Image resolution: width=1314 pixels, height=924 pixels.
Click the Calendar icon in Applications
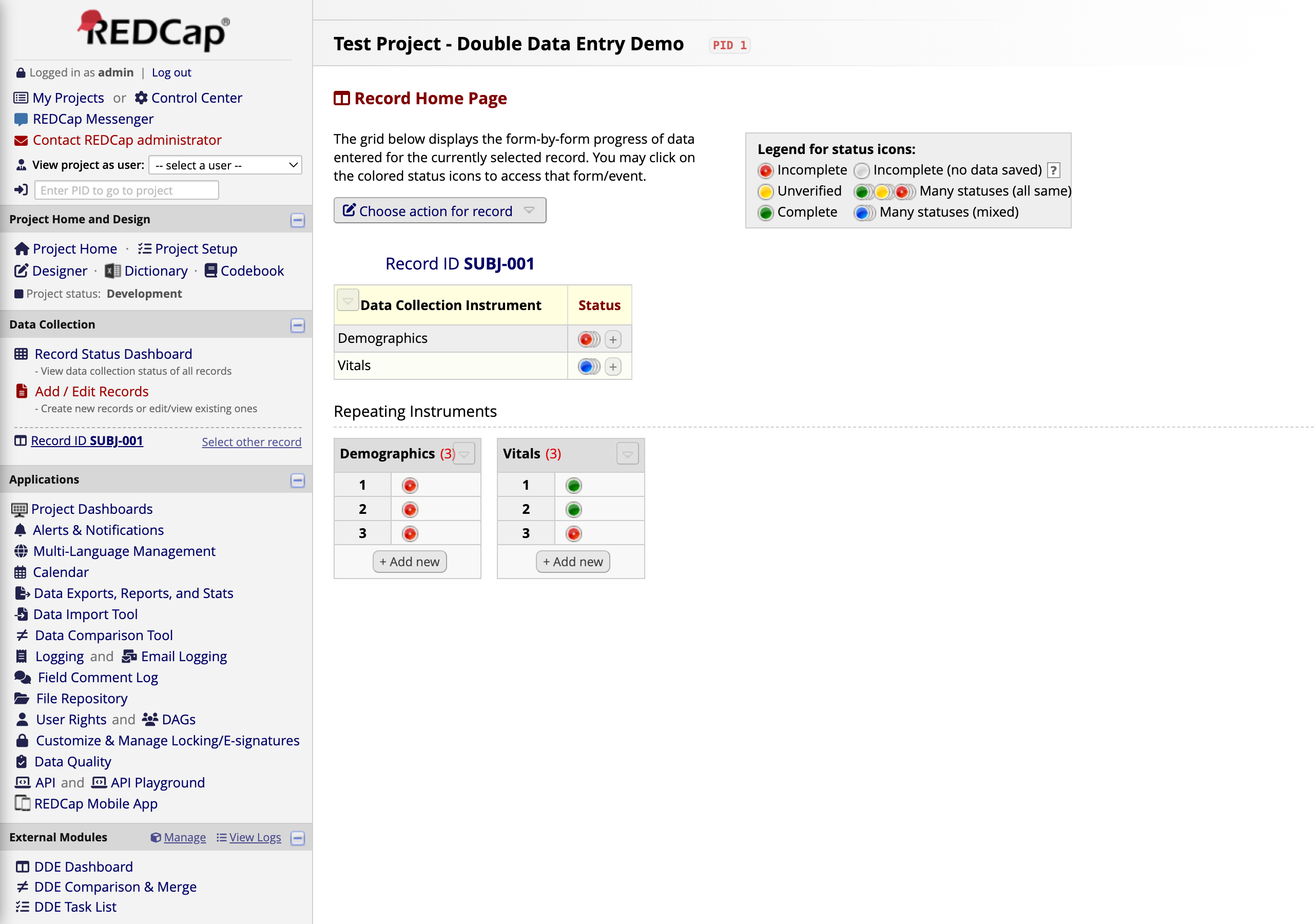coord(21,572)
